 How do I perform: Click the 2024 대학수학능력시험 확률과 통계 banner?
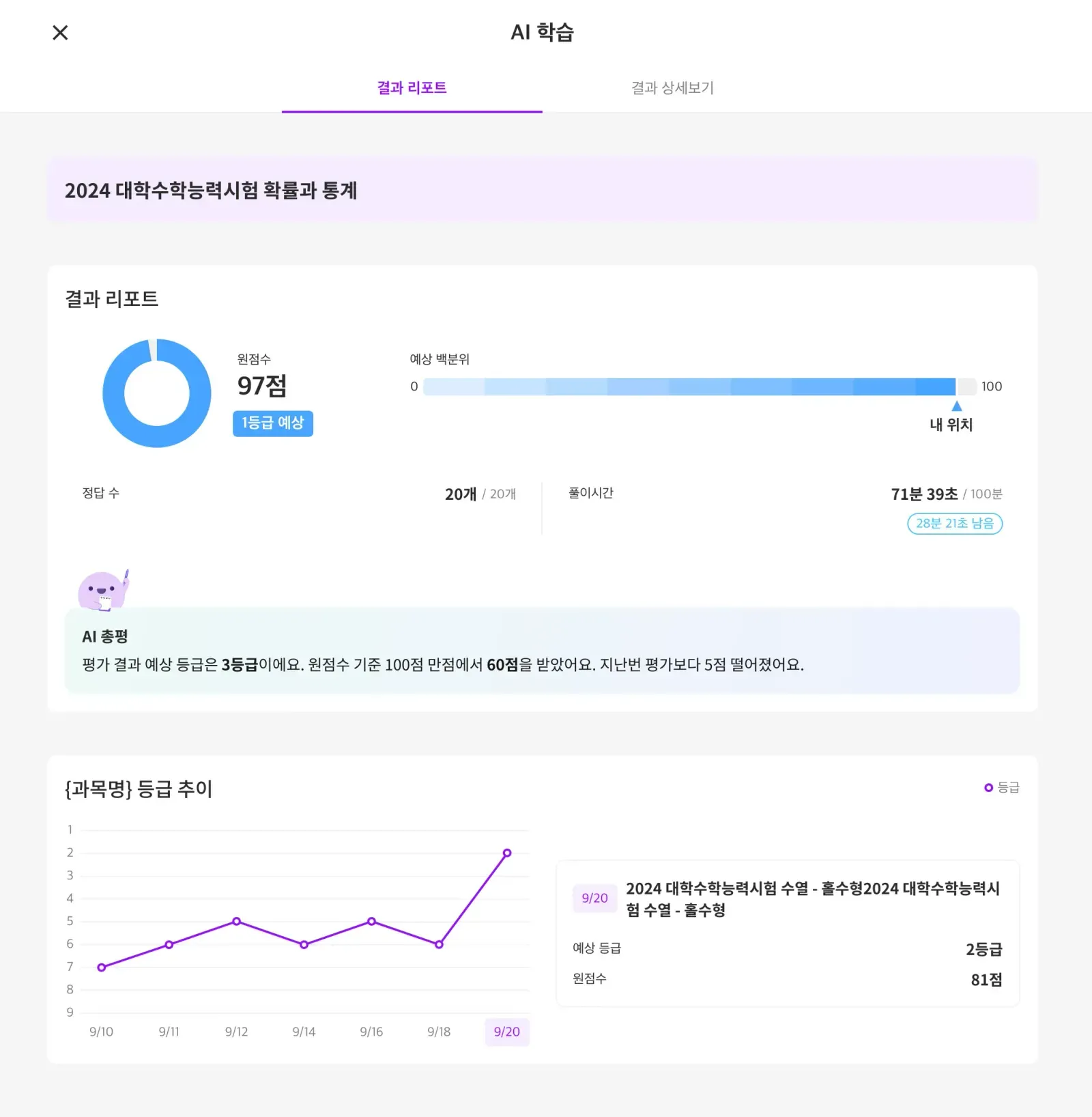(x=543, y=190)
